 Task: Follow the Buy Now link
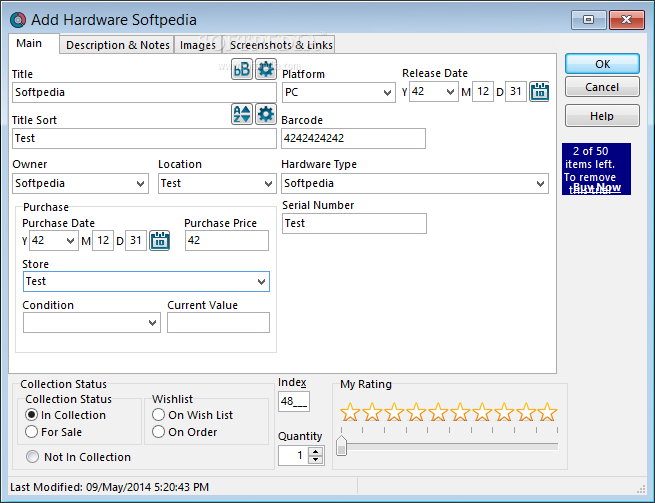[597, 187]
